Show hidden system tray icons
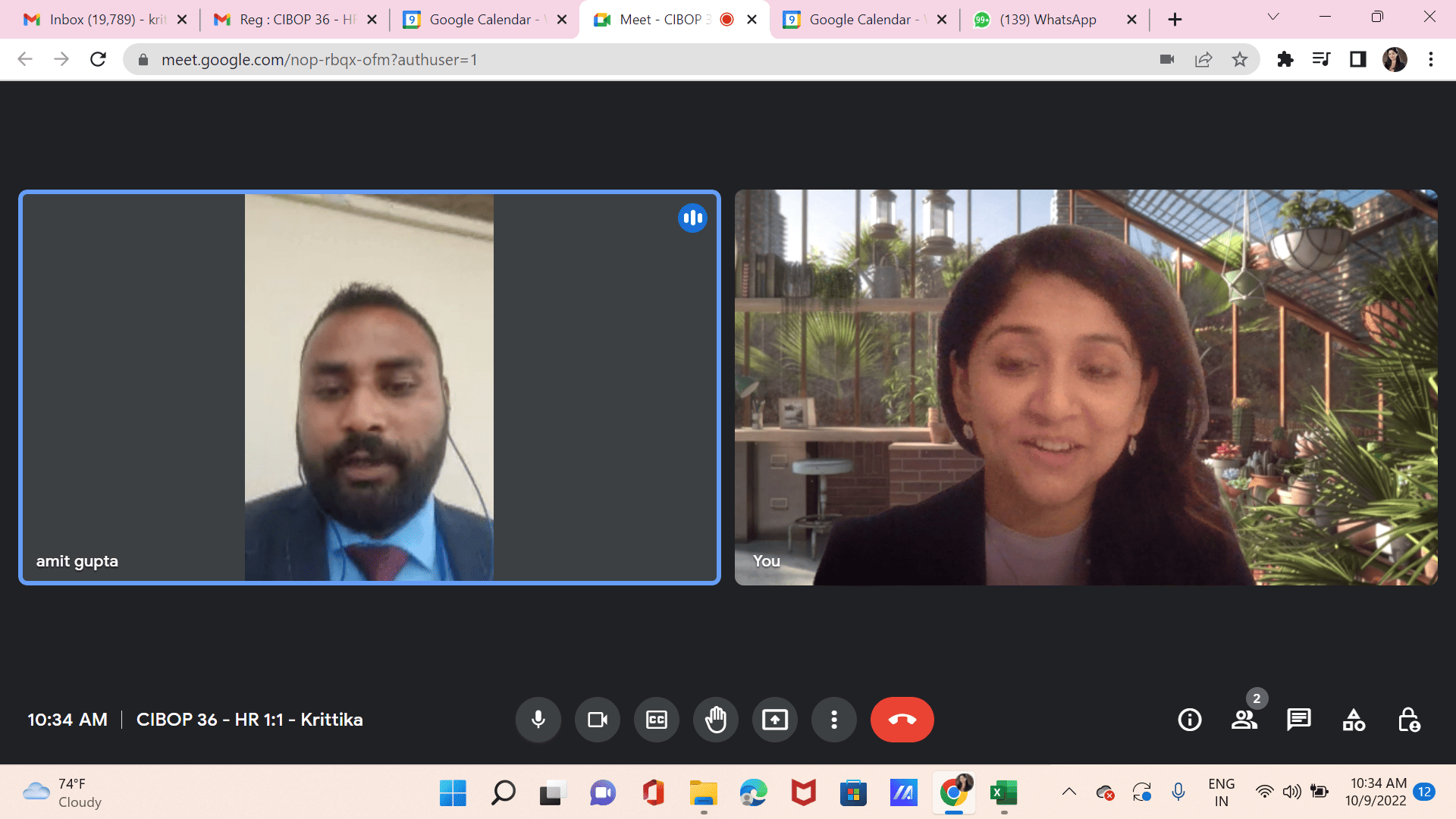 (x=1069, y=792)
